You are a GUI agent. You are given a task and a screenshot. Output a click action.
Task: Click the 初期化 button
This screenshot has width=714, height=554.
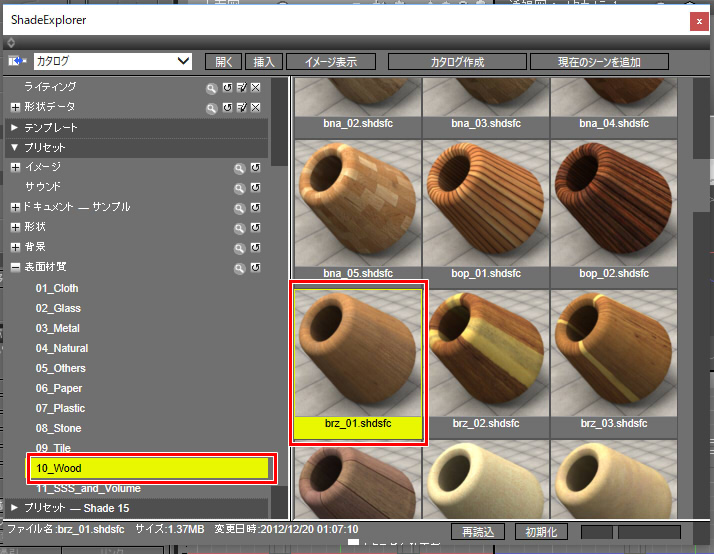[541, 532]
